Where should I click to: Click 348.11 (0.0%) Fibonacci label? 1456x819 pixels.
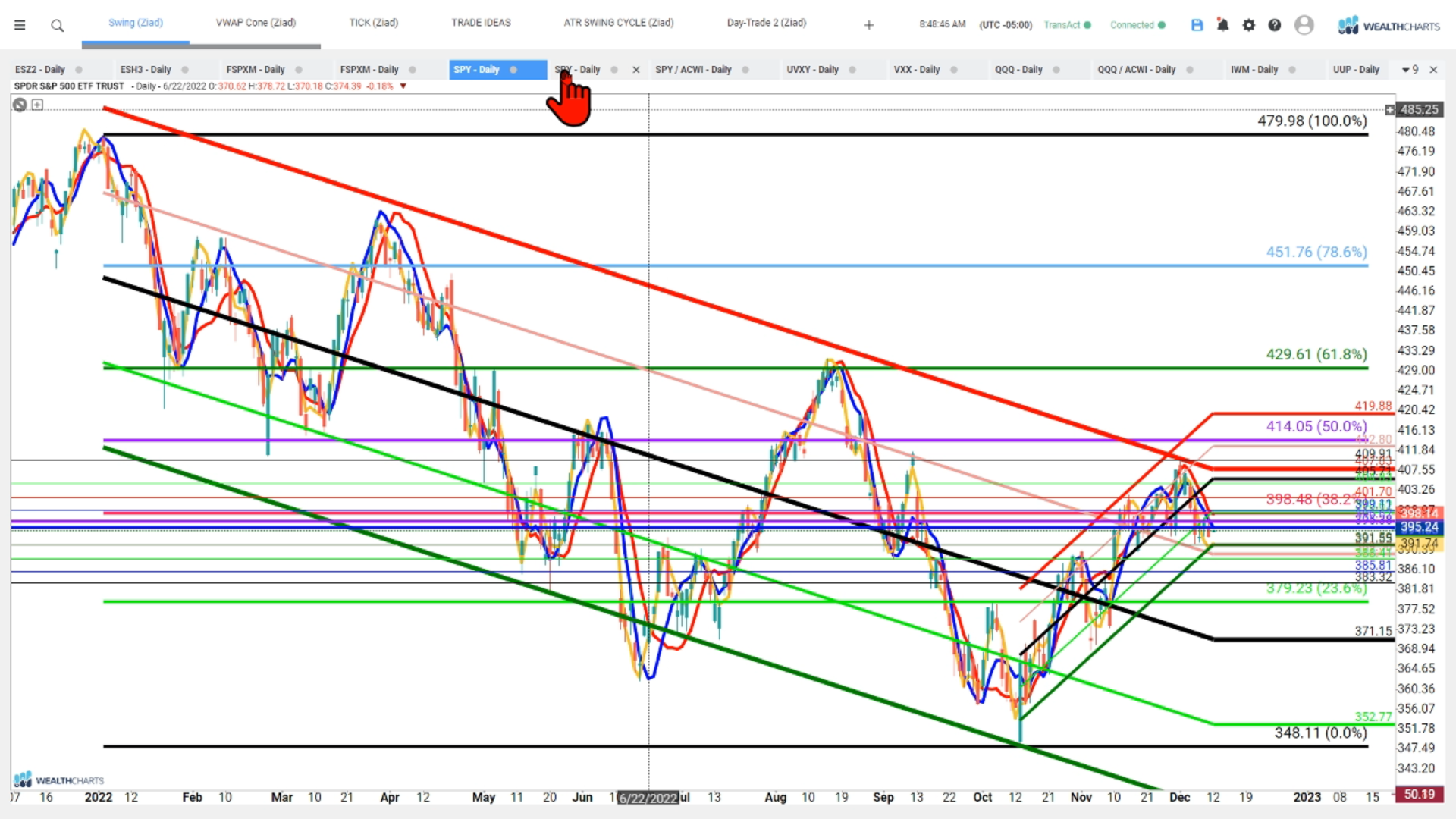[x=1320, y=733]
